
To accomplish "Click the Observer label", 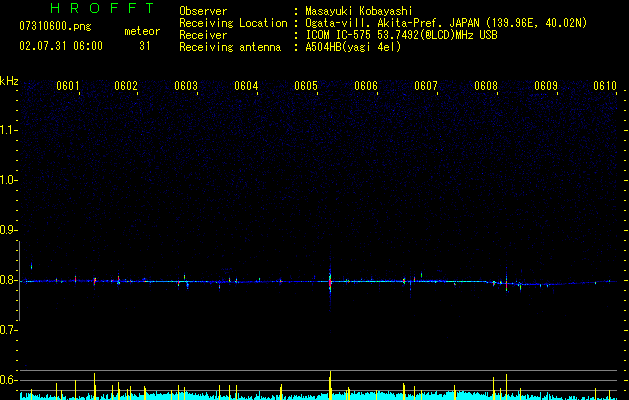I will [x=203, y=11].
